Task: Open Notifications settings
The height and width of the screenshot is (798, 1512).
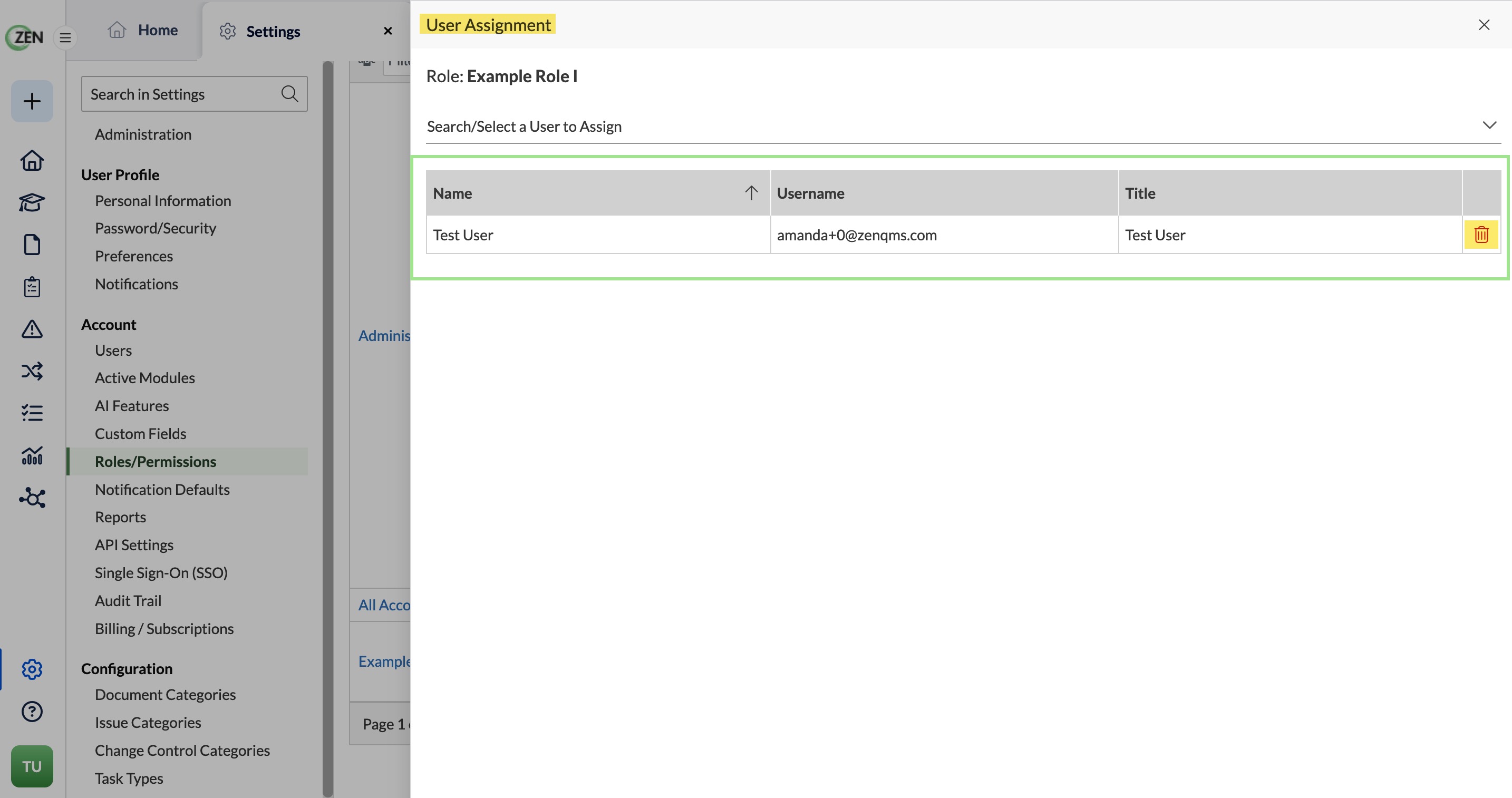Action: (x=137, y=284)
